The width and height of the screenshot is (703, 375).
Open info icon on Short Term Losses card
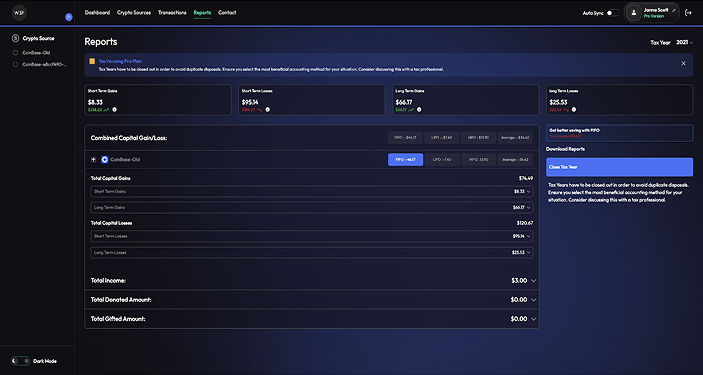[x=268, y=109]
